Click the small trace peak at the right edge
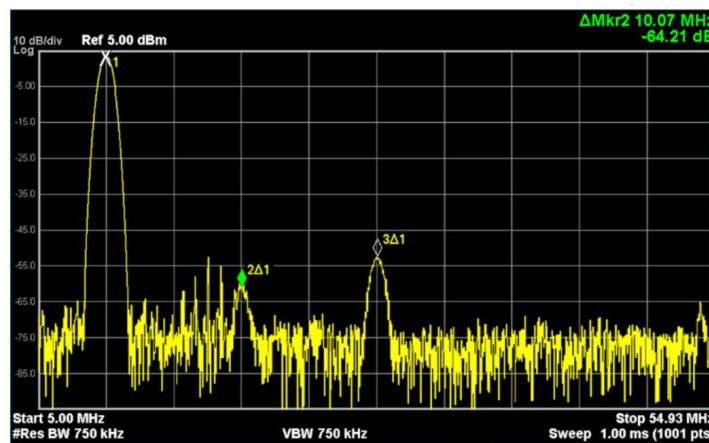This screenshot has width=709, height=443. 703,312
